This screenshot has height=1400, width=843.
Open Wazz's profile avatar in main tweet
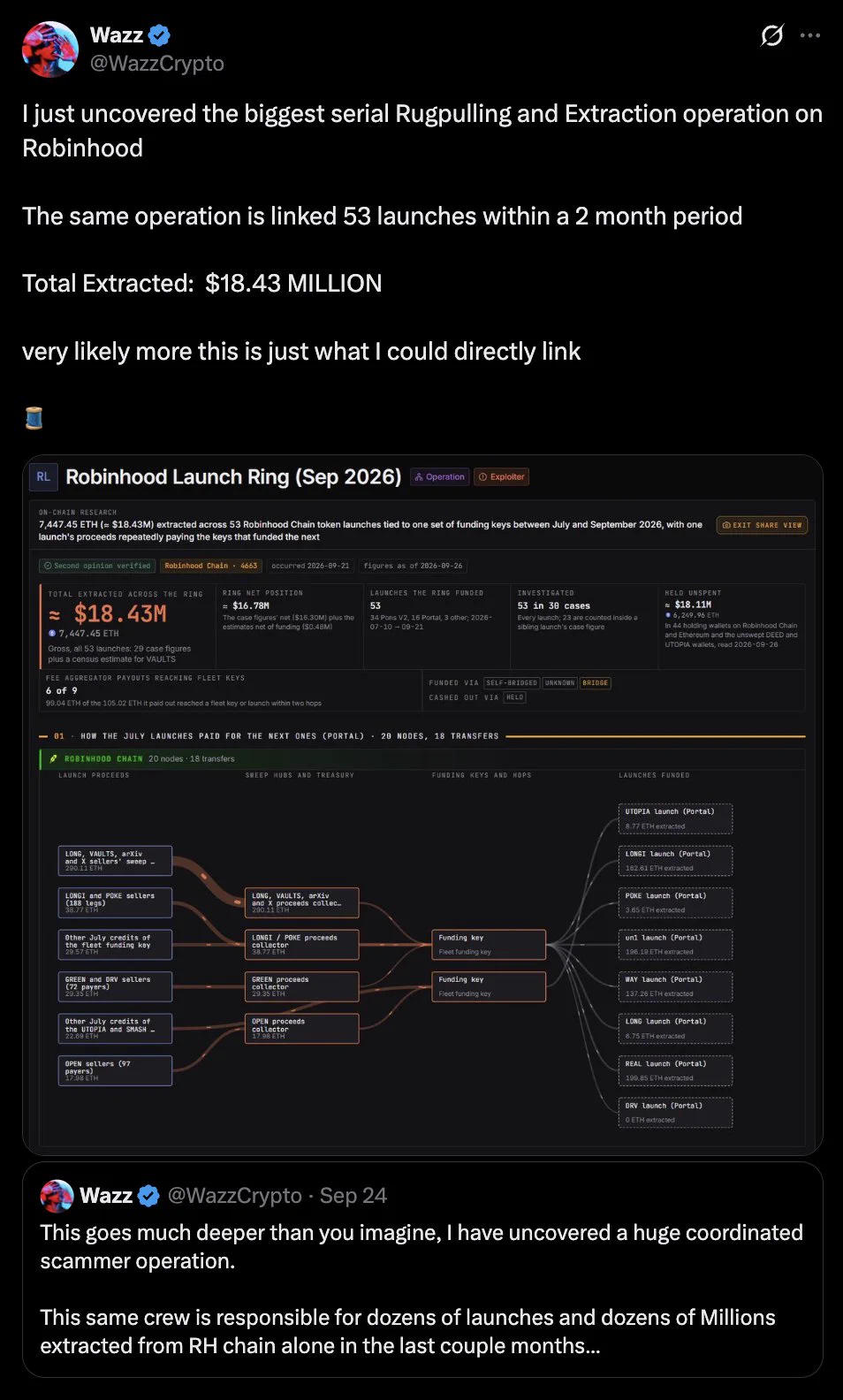coord(50,49)
